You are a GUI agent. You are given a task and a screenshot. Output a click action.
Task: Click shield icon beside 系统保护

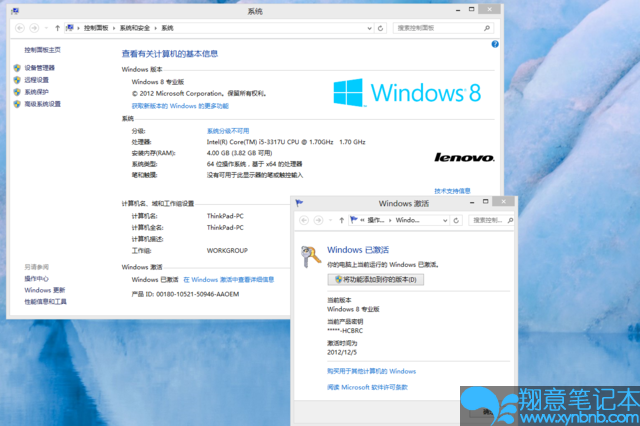[17, 92]
